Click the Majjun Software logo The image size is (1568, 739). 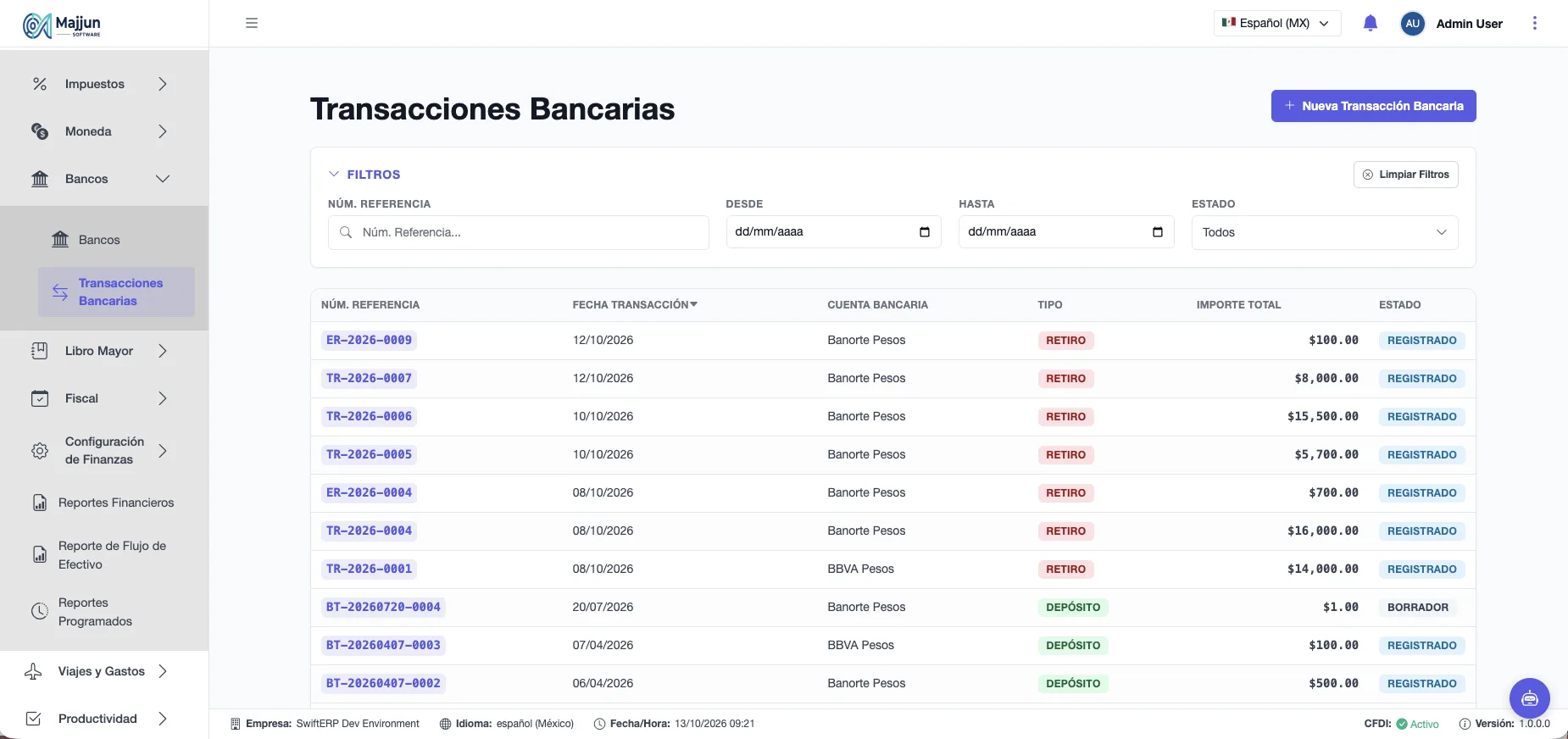(62, 25)
